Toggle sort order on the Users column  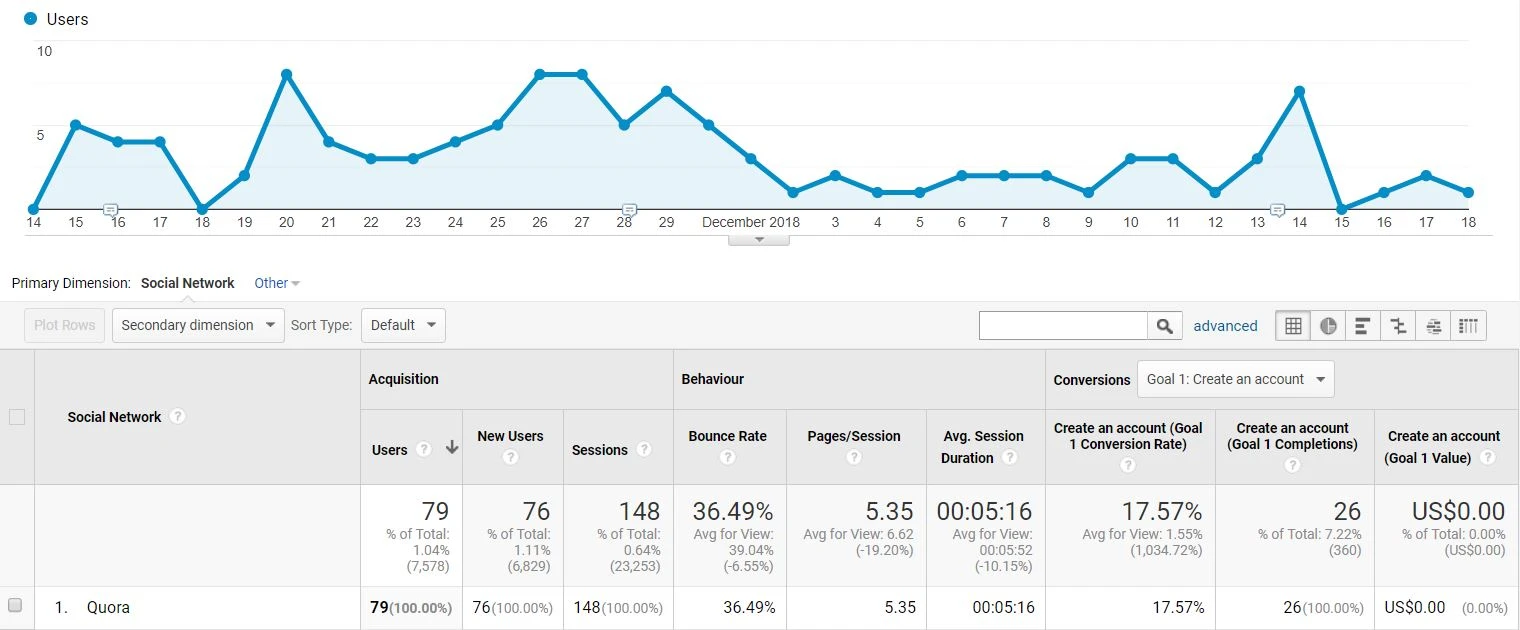451,449
